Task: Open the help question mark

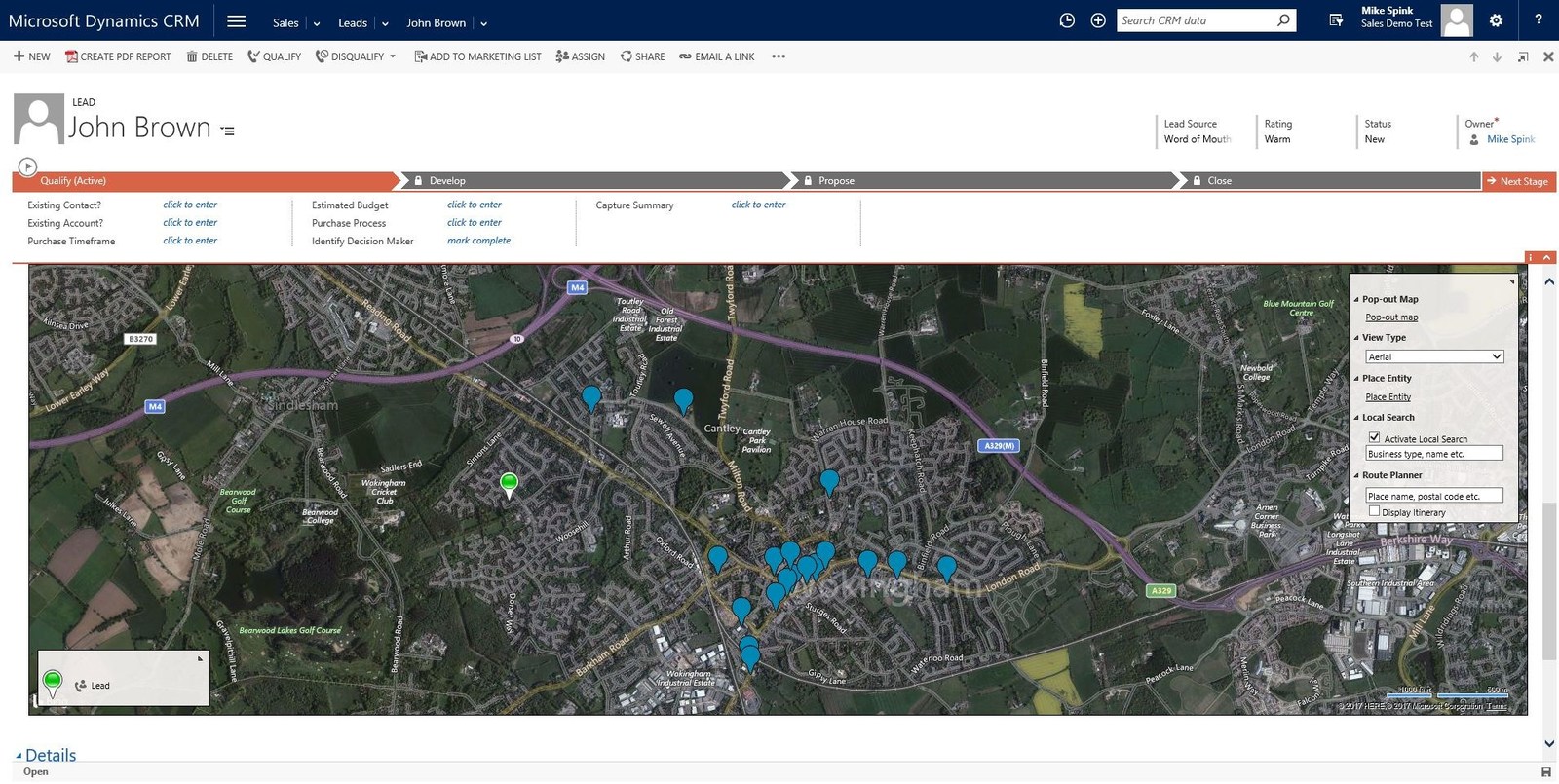Action: [x=1539, y=19]
